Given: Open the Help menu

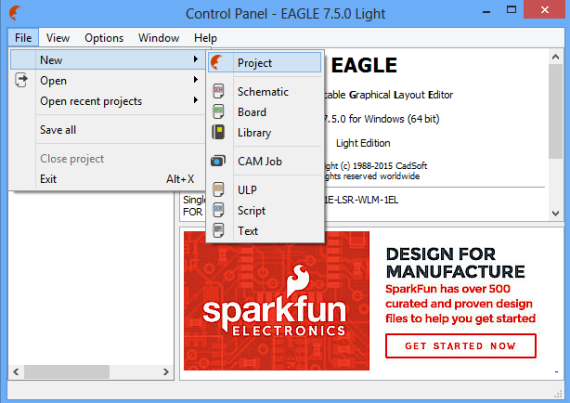Looking at the screenshot, I should [x=205, y=38].
